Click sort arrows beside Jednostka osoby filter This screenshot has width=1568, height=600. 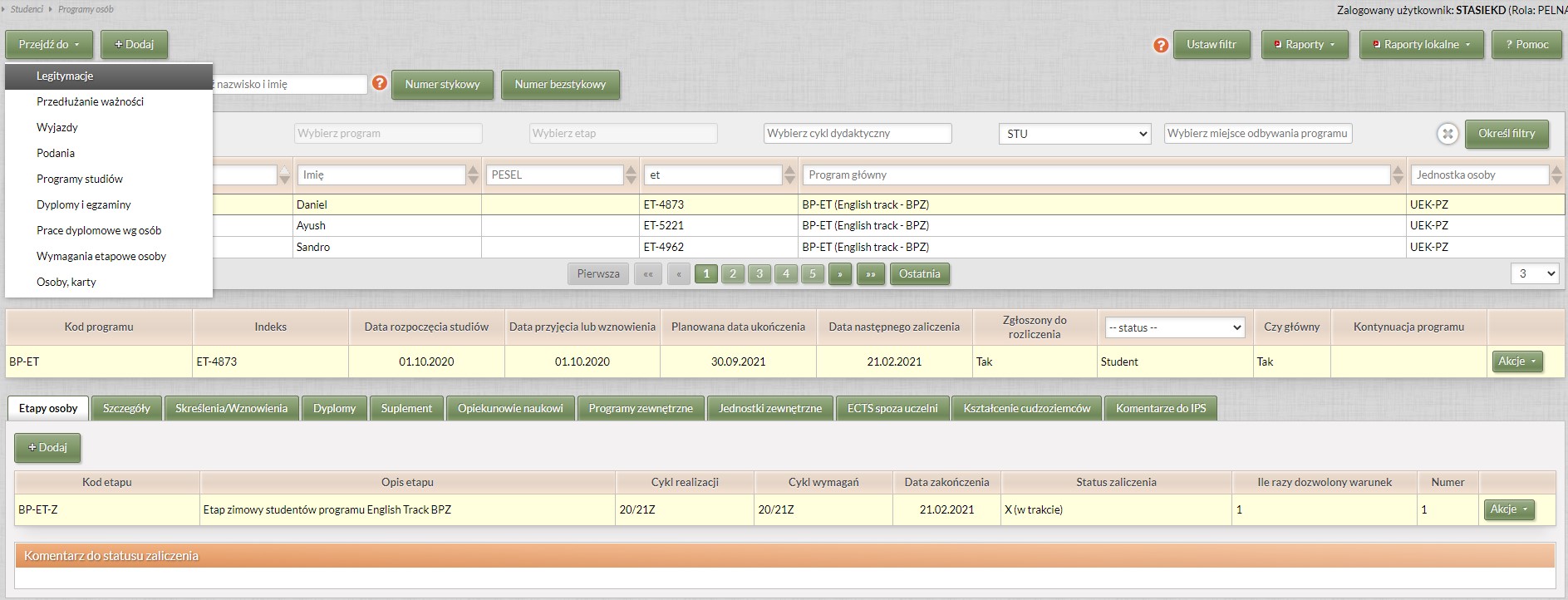coord(1557,175)
